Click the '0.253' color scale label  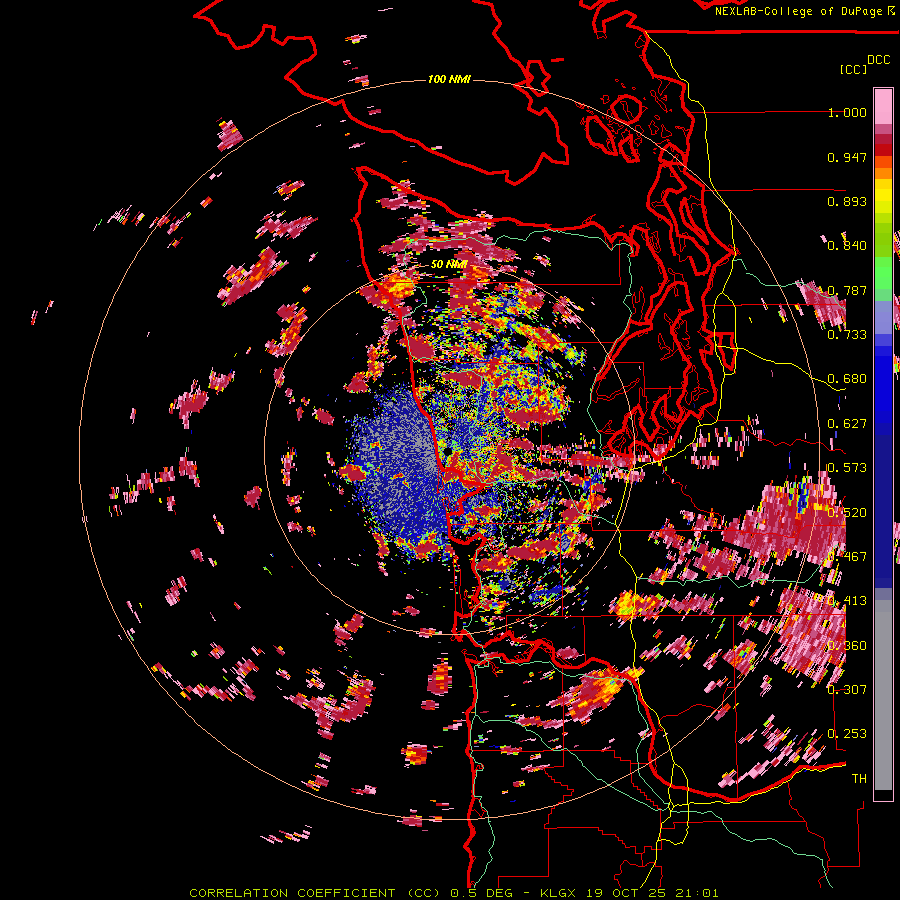(x=847, y=734)
